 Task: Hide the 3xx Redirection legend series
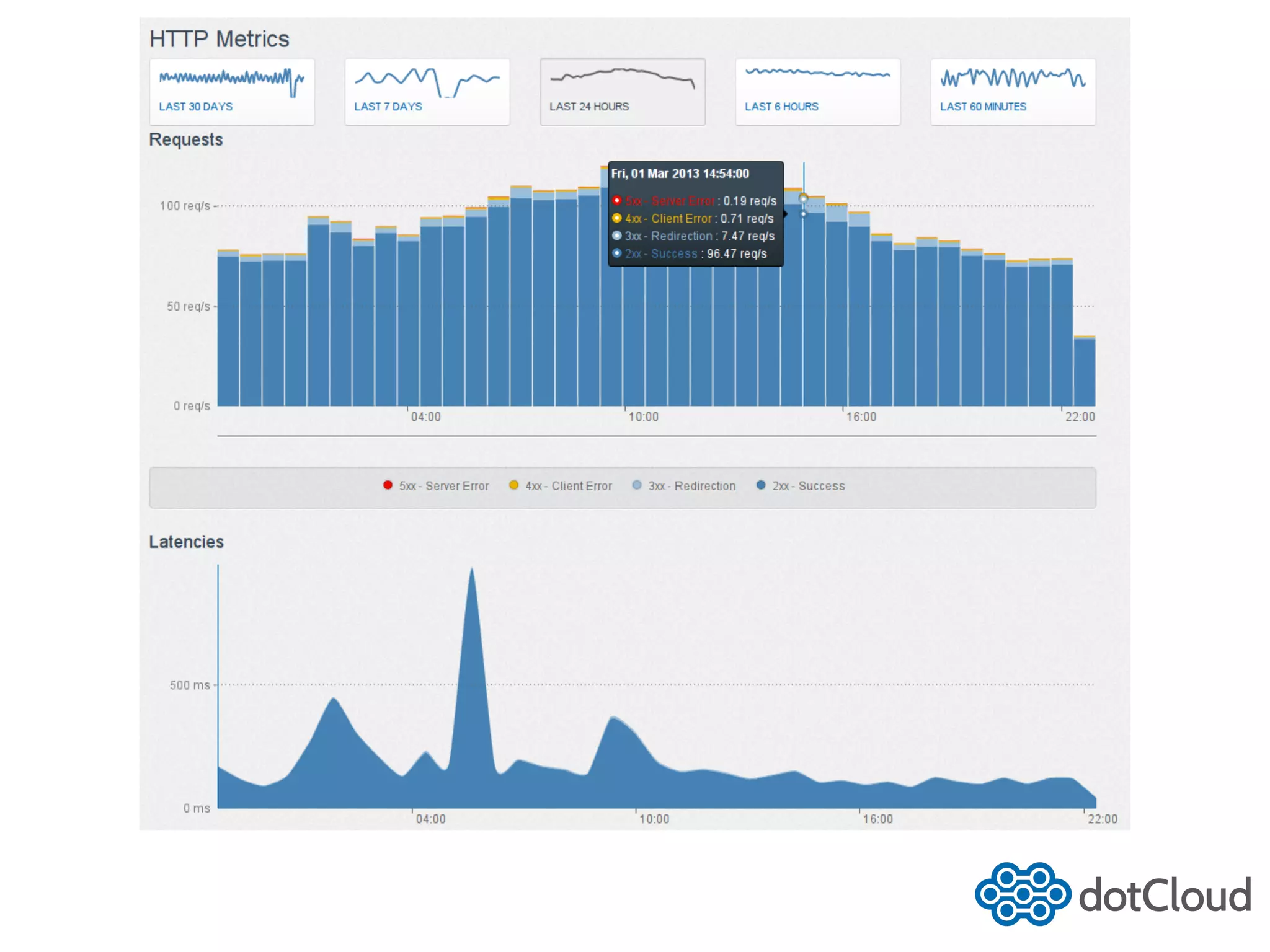(x=692, y=486)
